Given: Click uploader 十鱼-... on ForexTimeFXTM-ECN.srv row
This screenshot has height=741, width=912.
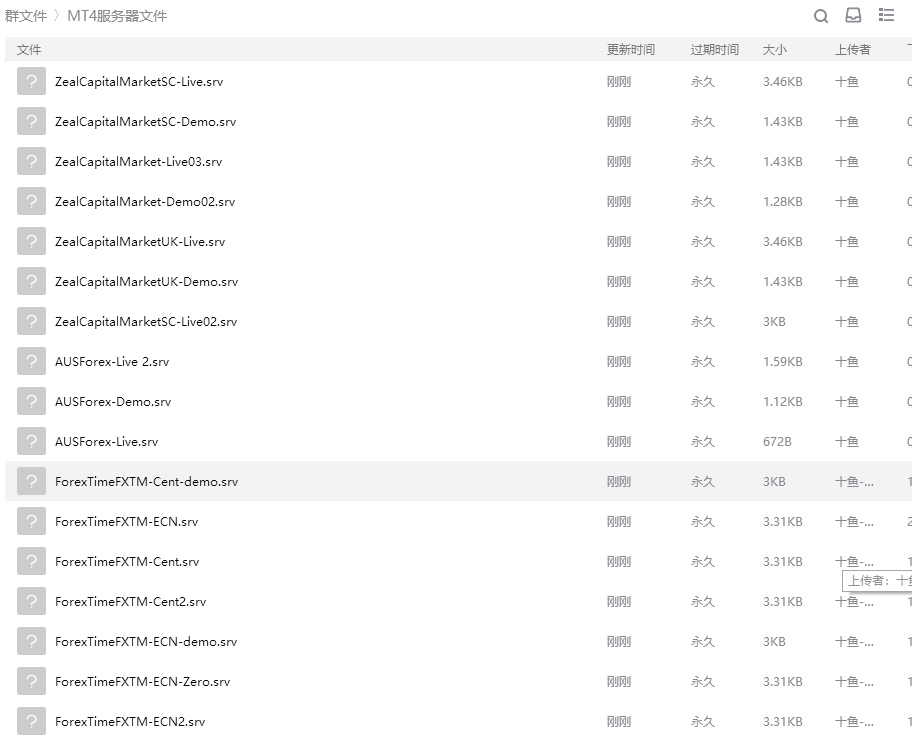Looking at the screenshot, I should pyautogui.click(x=854, y=522).
